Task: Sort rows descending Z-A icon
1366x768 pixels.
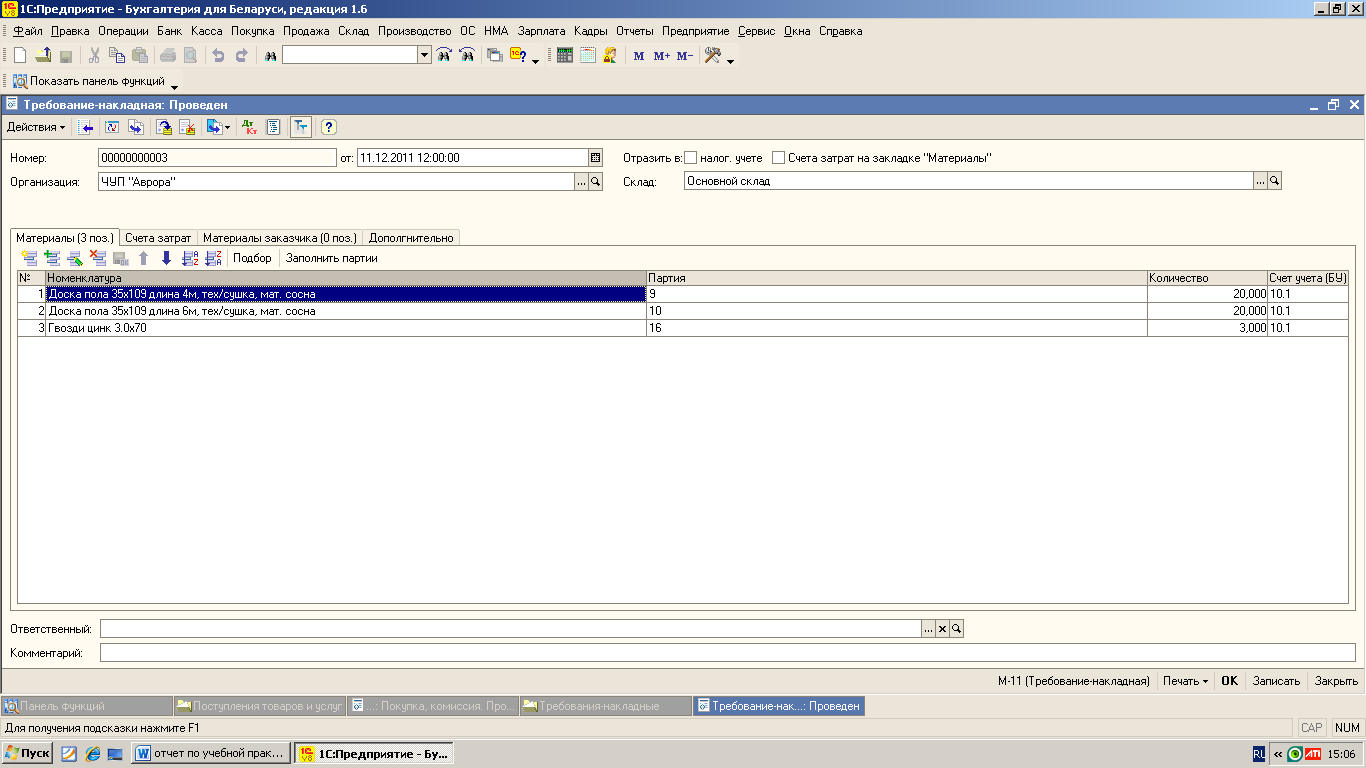Action: pos(213,258)
